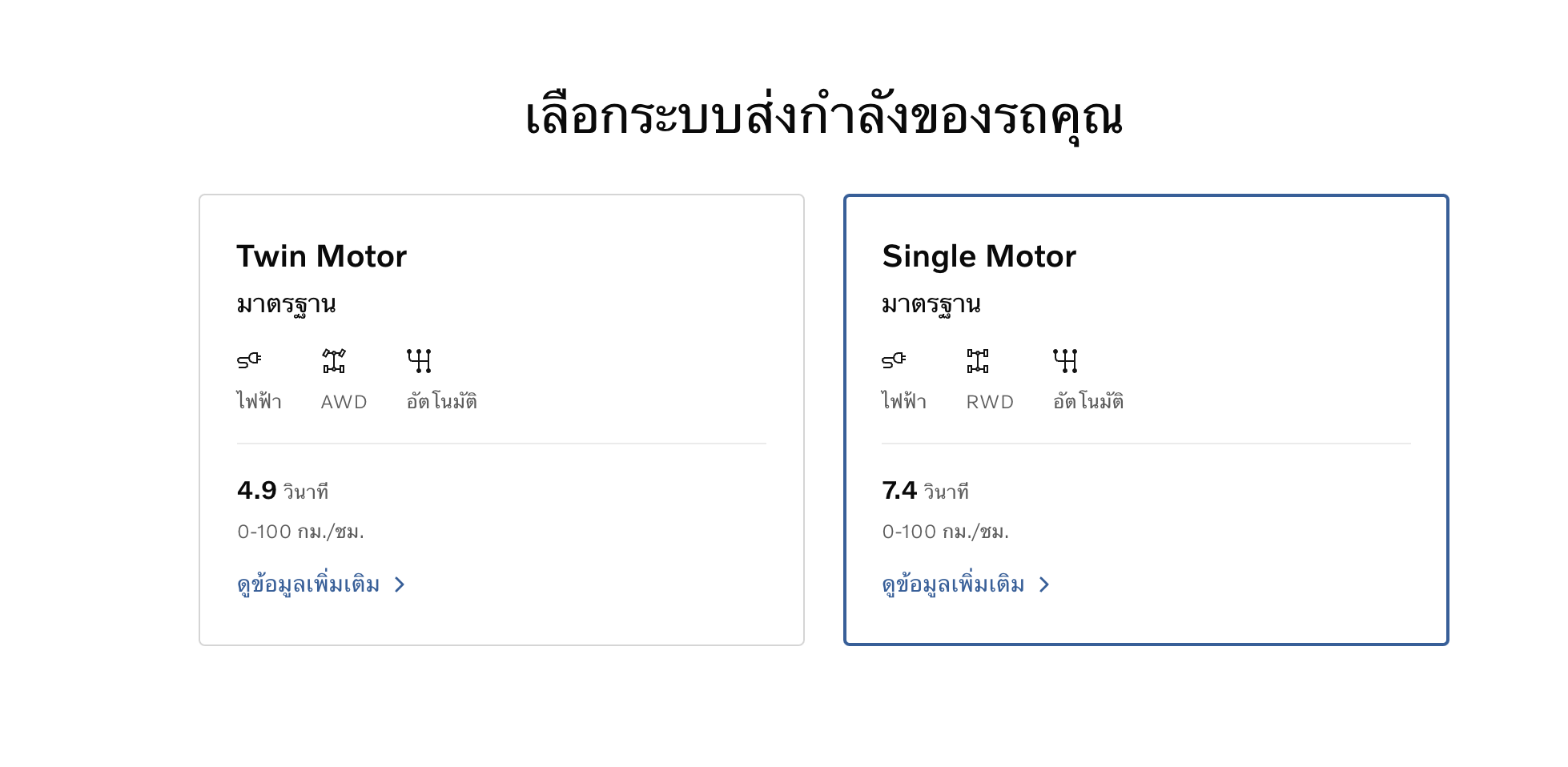Click the 7.4 วินาที acceleration figure
The image size is (1568, 767).
pyautogui.click(x=925, y=491)
